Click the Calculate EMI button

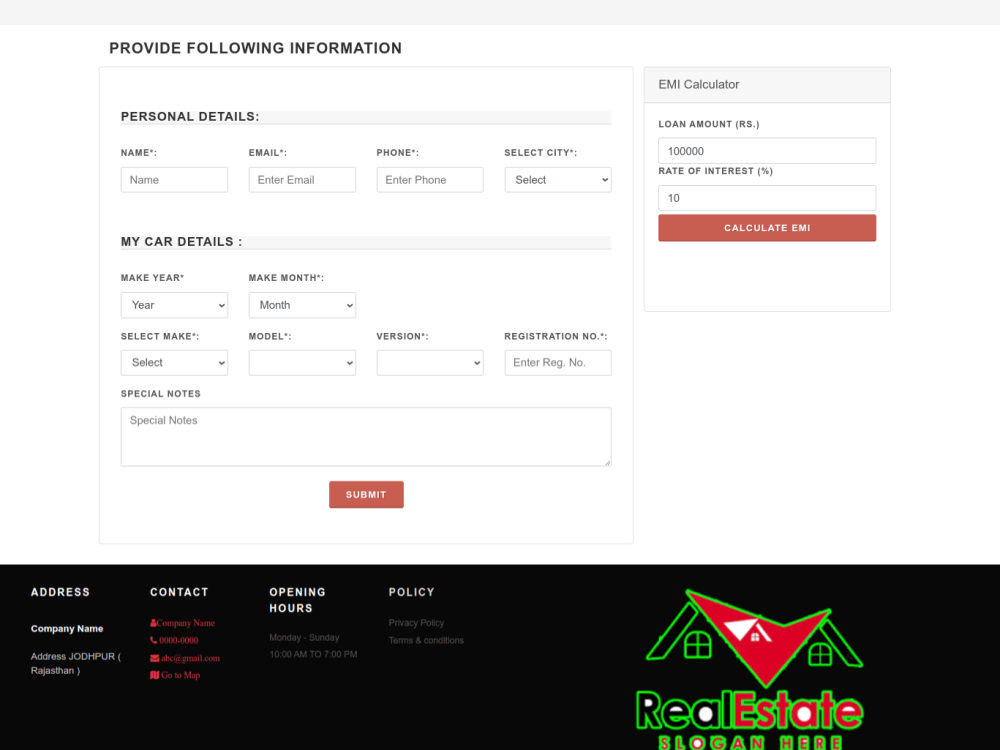tap(767, 228)
